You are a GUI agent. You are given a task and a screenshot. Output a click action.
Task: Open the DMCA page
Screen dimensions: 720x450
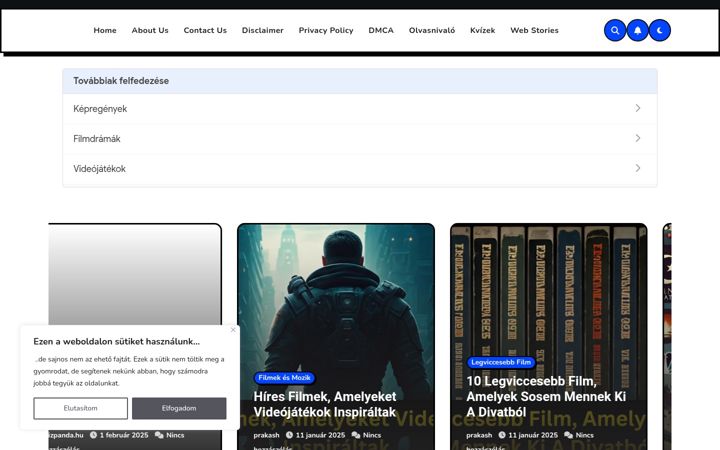[x=381, y=30]
